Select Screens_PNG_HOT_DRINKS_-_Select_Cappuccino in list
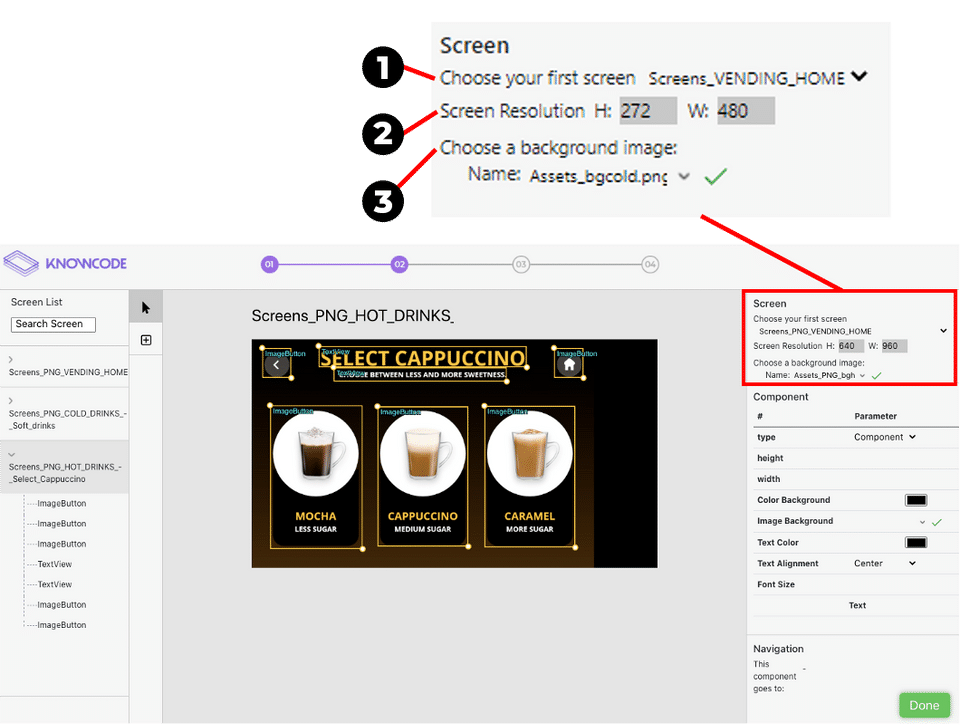960x725 pixels. pyautogui.click(x=65, y=473)
